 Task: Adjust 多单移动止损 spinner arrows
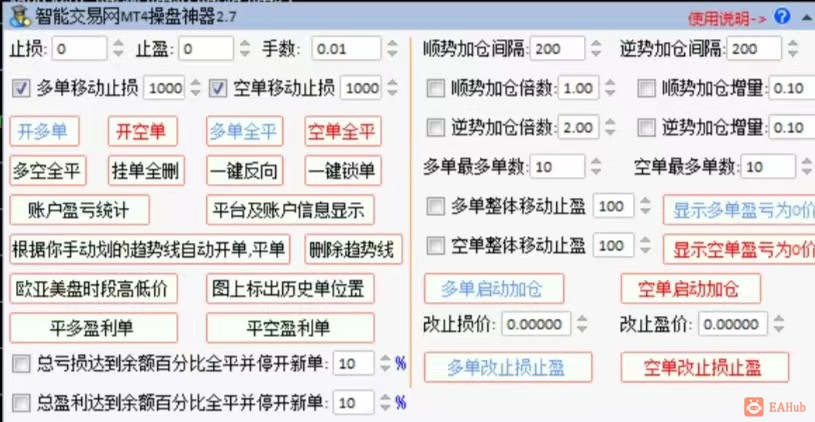click(x=195, y=88)
